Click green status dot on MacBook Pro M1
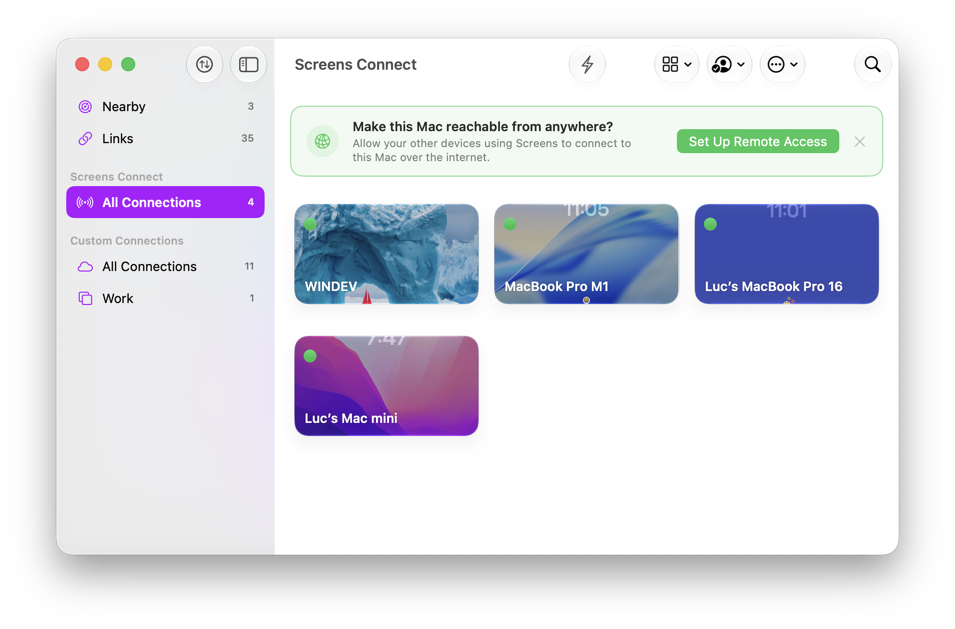955x629 pixels. point(510,224)
